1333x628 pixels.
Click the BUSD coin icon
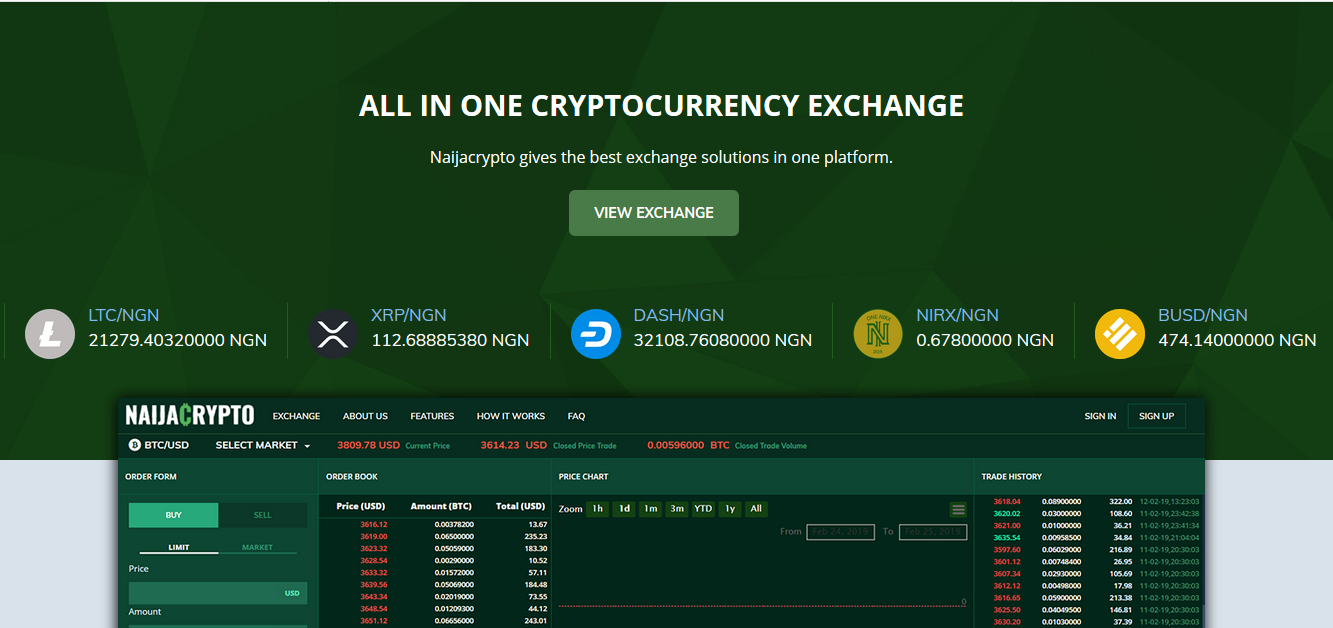click(x=1120, y=334)
